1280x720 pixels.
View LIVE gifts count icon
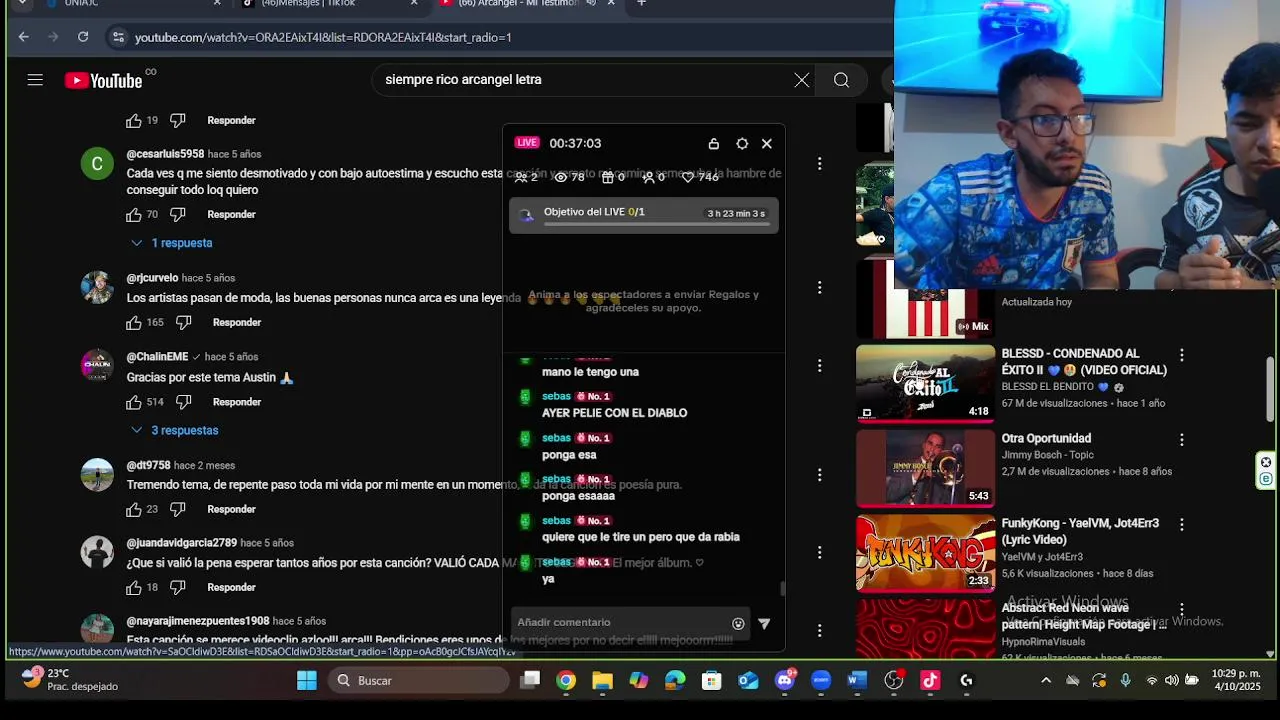(607, 177)
